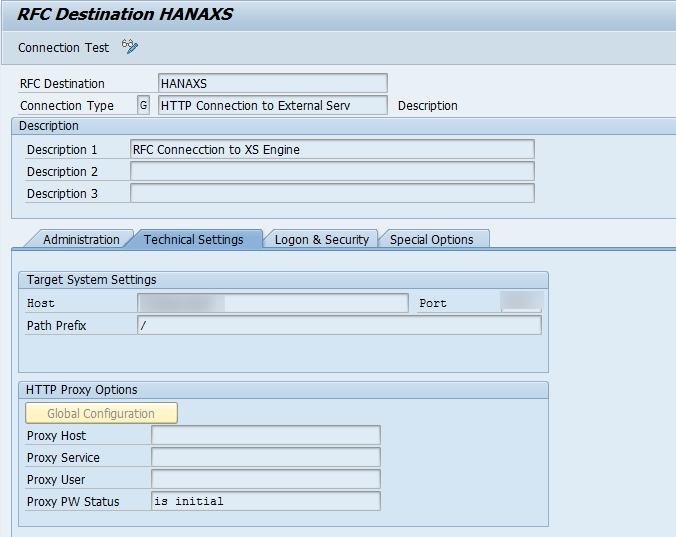Click the Proxy Host field

tap(265, 436)
